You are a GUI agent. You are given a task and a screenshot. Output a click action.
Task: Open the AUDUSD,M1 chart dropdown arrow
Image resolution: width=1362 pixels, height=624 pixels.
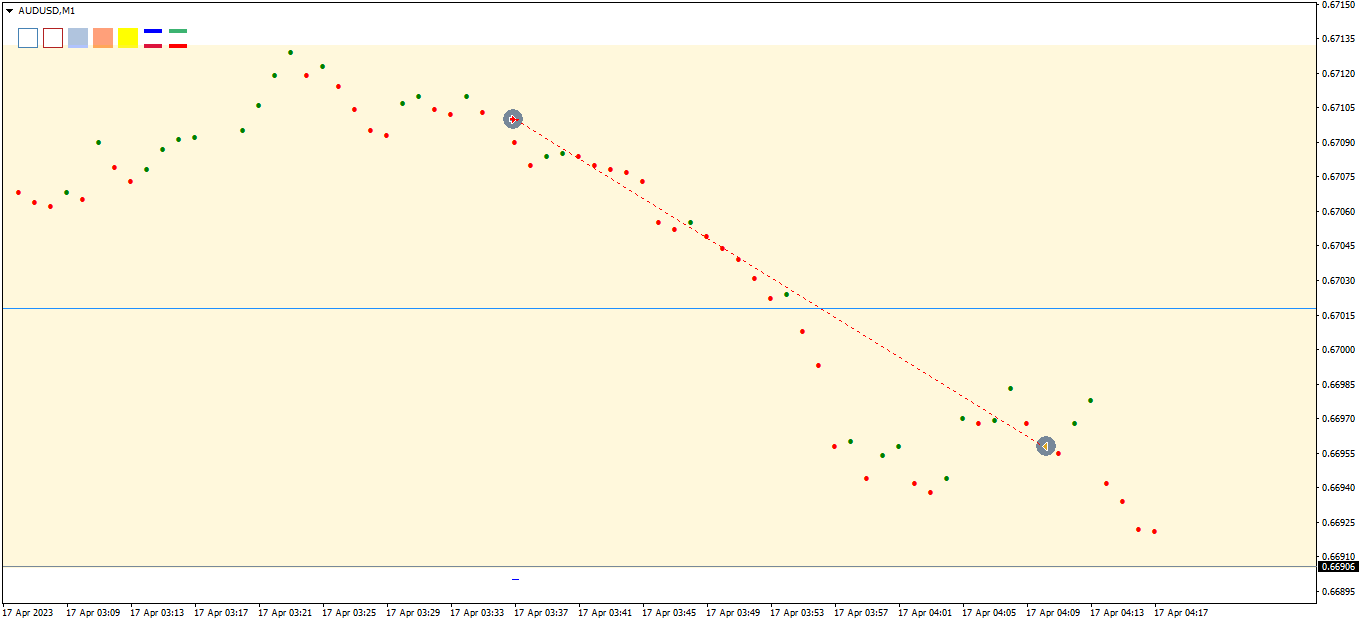point(10,10)
